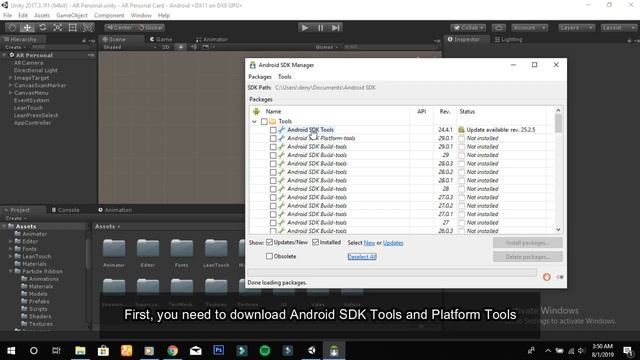Open the File menu in Unity
The width and height of the screenshot is (640, 360).
coord(7,16)
